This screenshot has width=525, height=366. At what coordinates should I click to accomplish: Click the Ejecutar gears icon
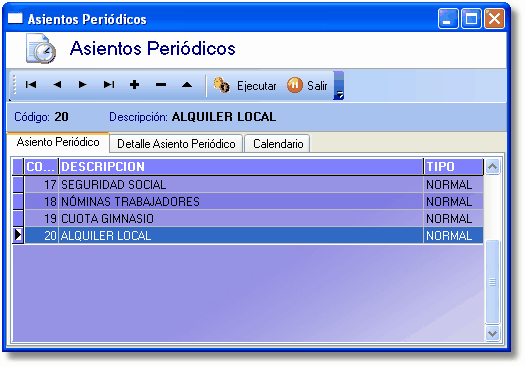222,85
